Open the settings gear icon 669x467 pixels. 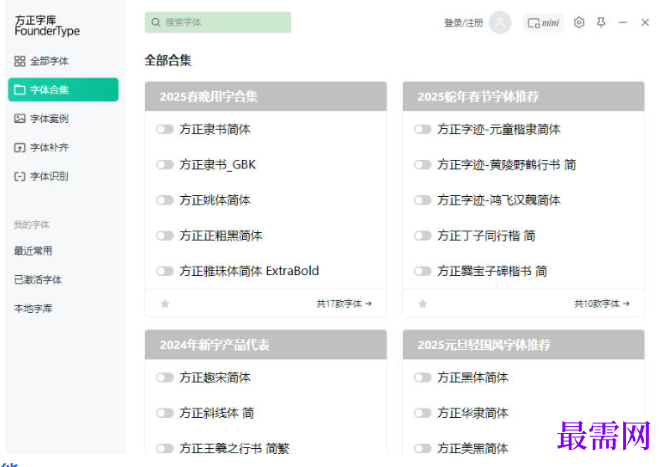[579, 22]
